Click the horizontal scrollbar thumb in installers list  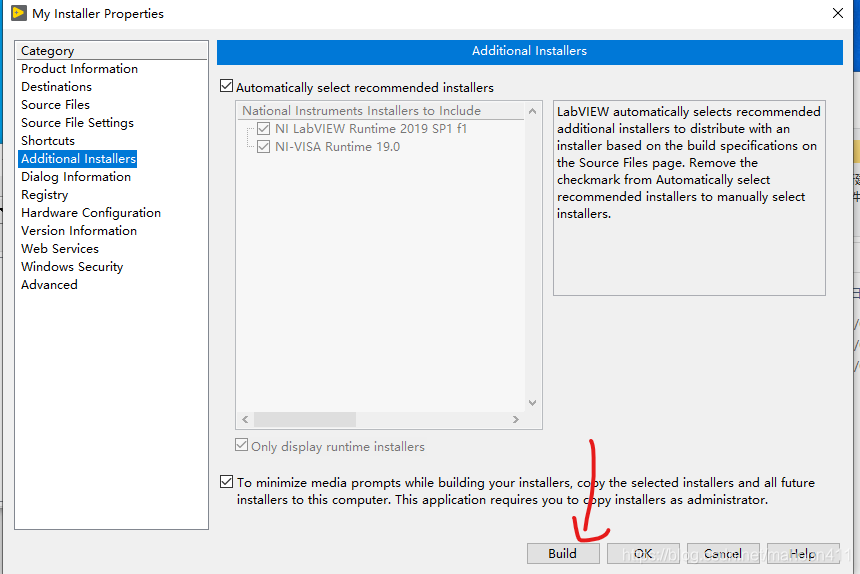point(305,420)
